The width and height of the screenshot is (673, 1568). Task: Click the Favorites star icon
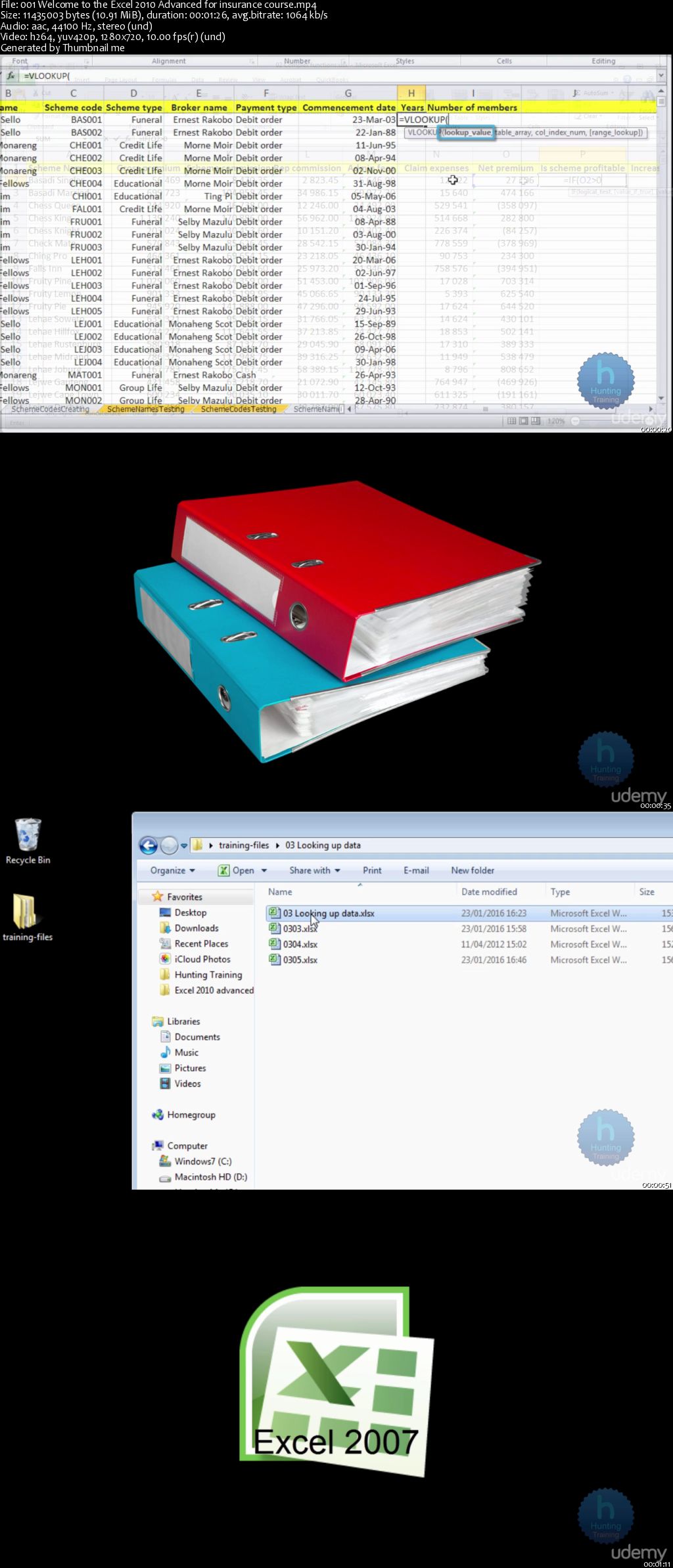pos(158,897)
